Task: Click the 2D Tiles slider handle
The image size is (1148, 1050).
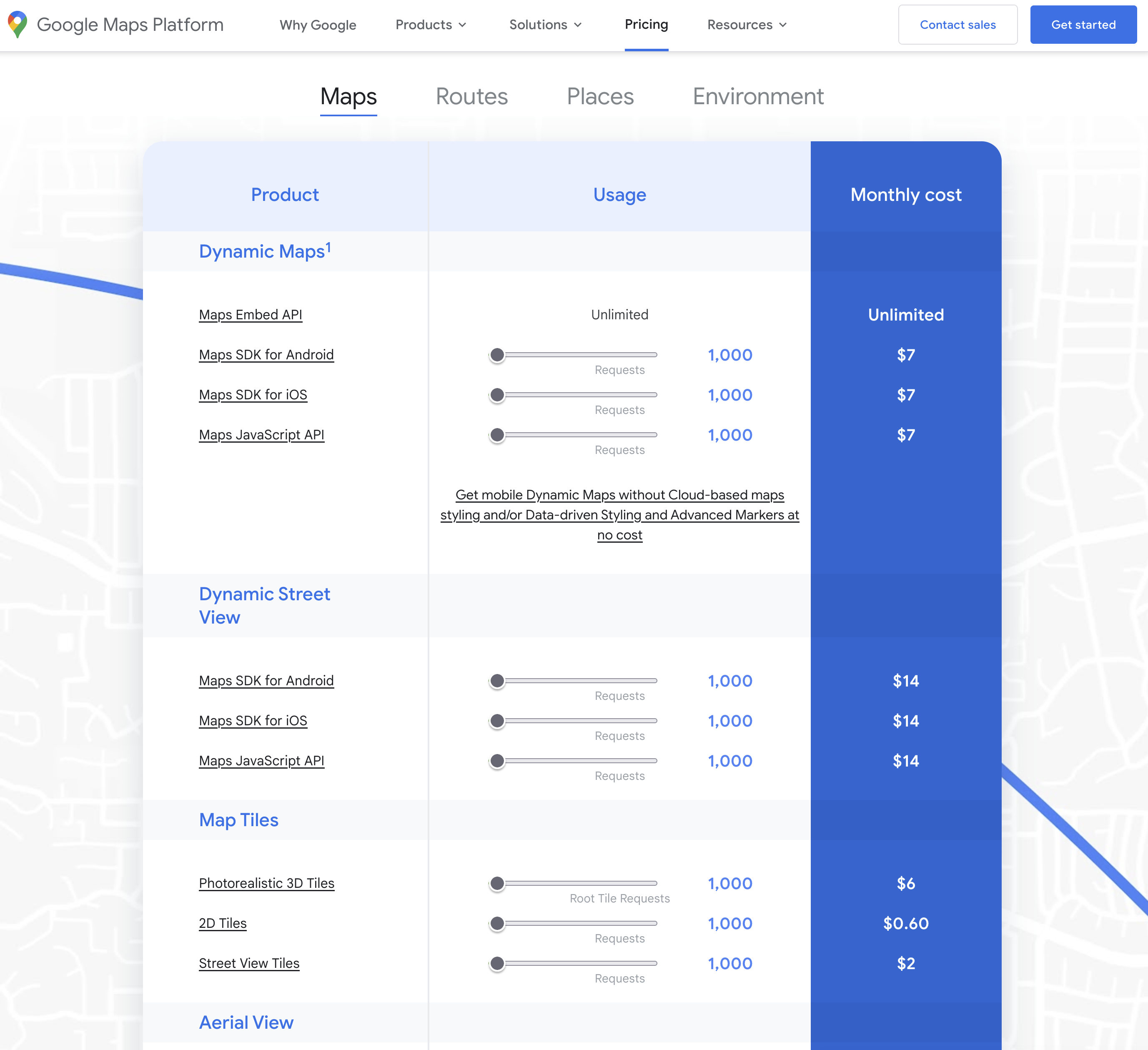Action: point(497,923)
